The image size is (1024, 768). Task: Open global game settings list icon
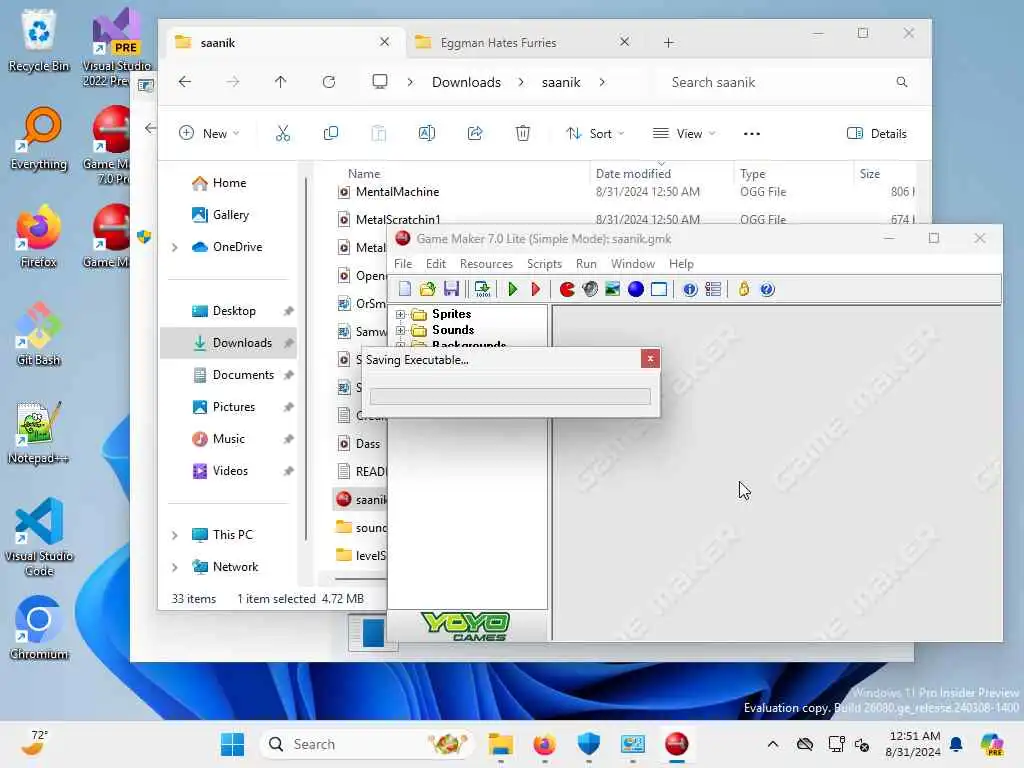click(x=713, y=289)
